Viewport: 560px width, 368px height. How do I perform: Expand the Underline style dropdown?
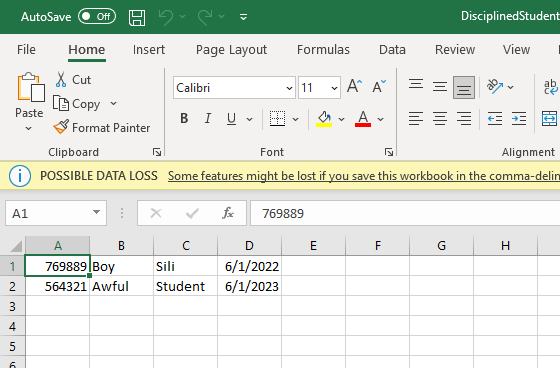point(250,119)
